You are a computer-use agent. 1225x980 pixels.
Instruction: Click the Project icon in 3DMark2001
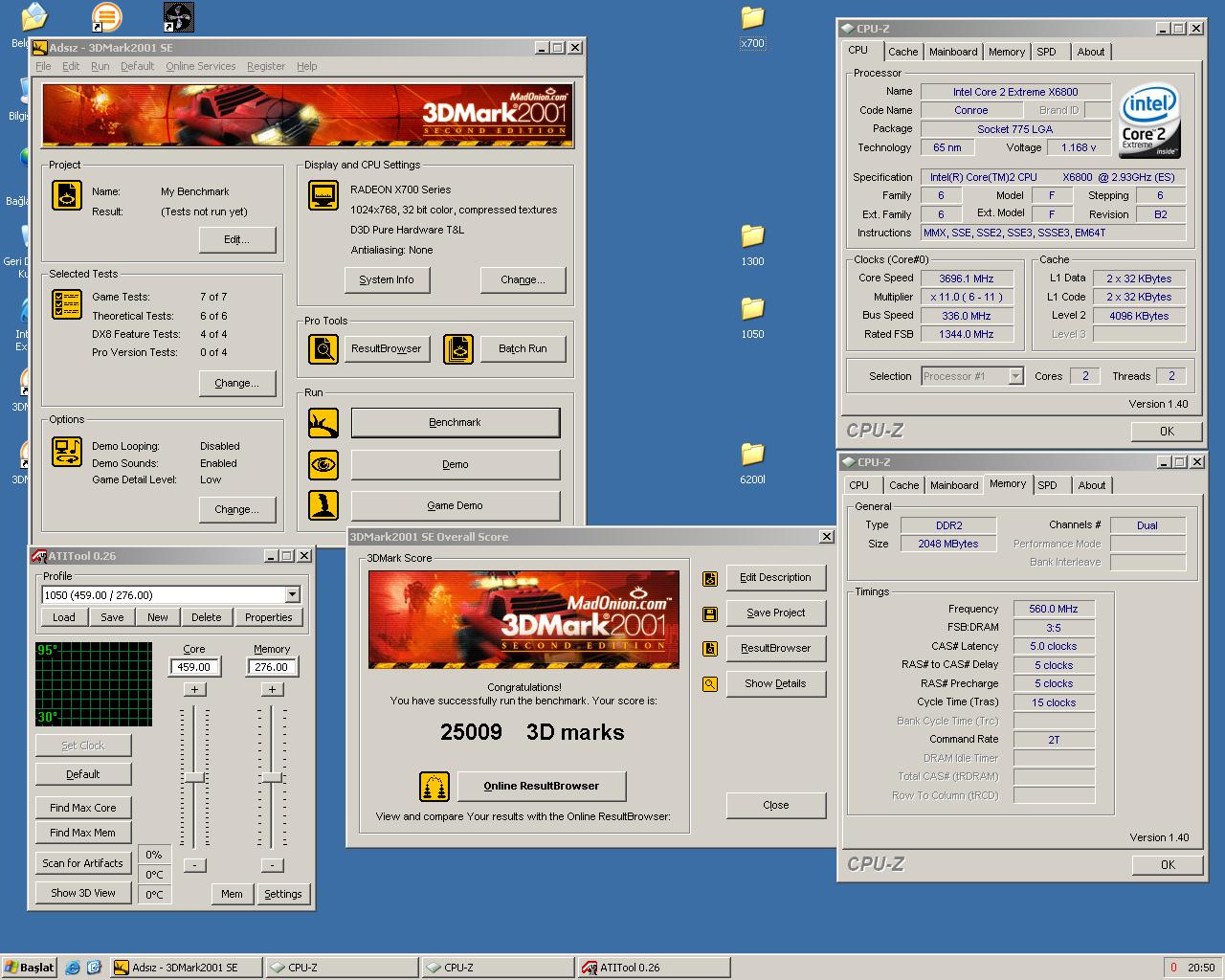[x=66, y=195]
